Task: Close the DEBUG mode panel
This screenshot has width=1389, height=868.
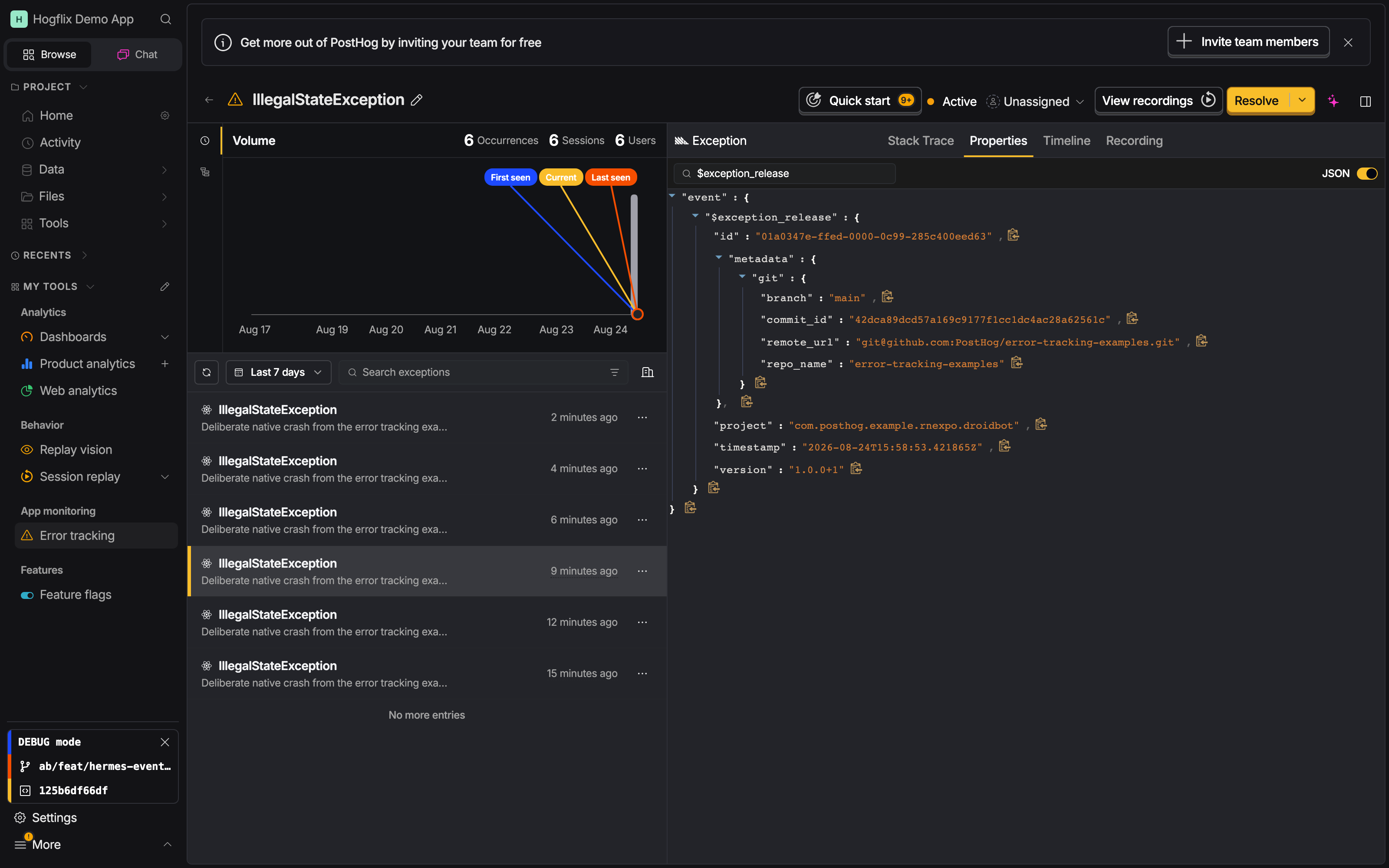Action: coord(165,742)
